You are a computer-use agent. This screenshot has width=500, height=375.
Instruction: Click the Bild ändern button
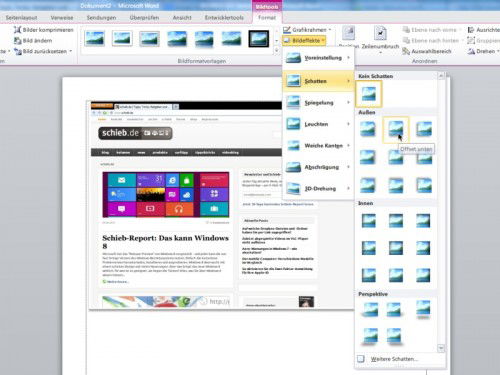pos(33,41)
